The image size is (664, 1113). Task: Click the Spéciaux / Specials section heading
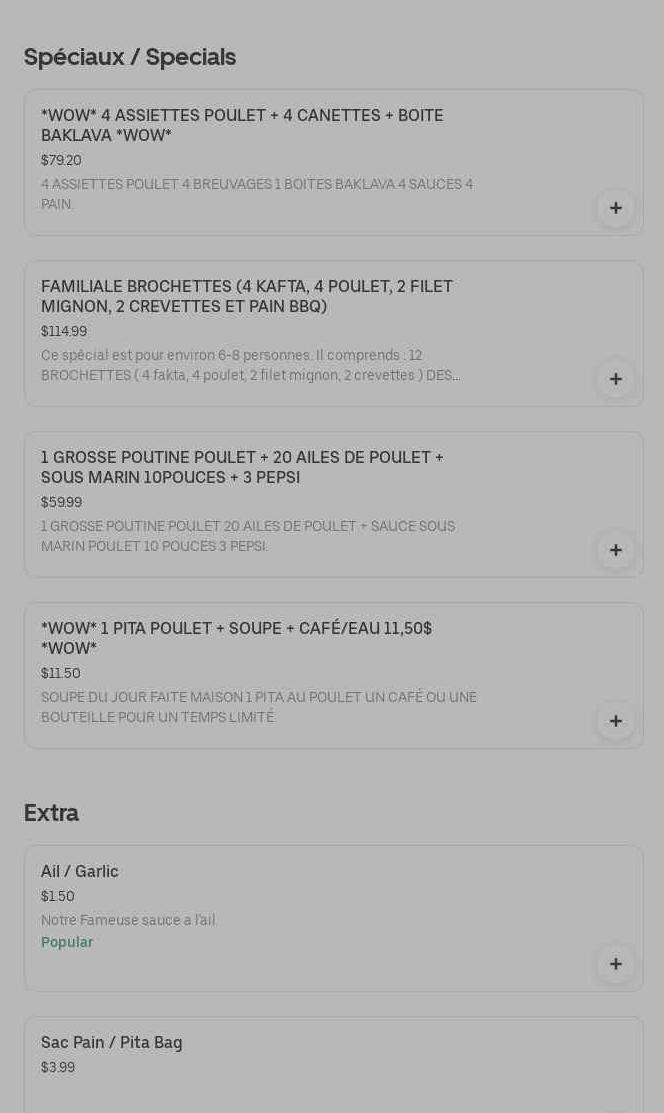(x=130, y=57)
